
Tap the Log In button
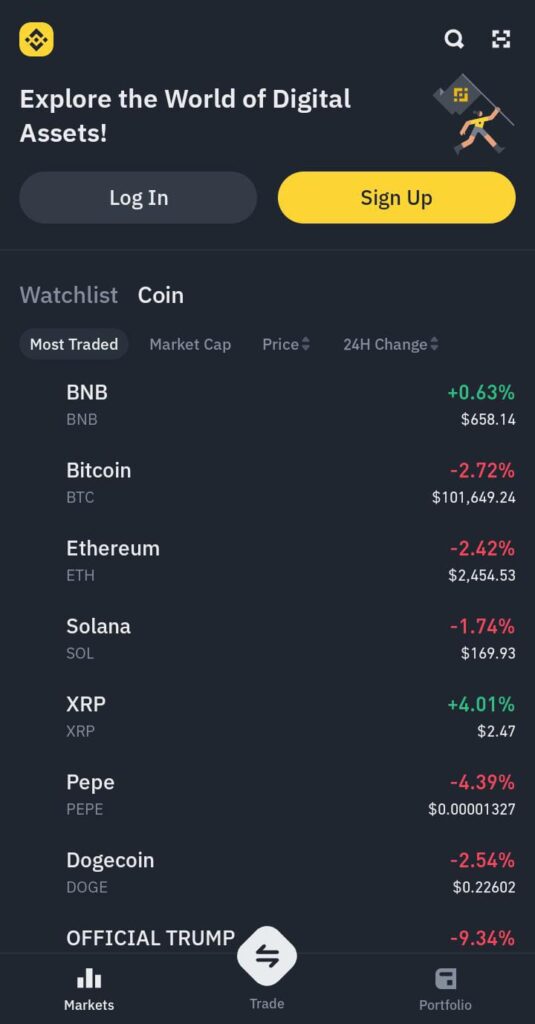pyautogui.click(x=138, y=197)
